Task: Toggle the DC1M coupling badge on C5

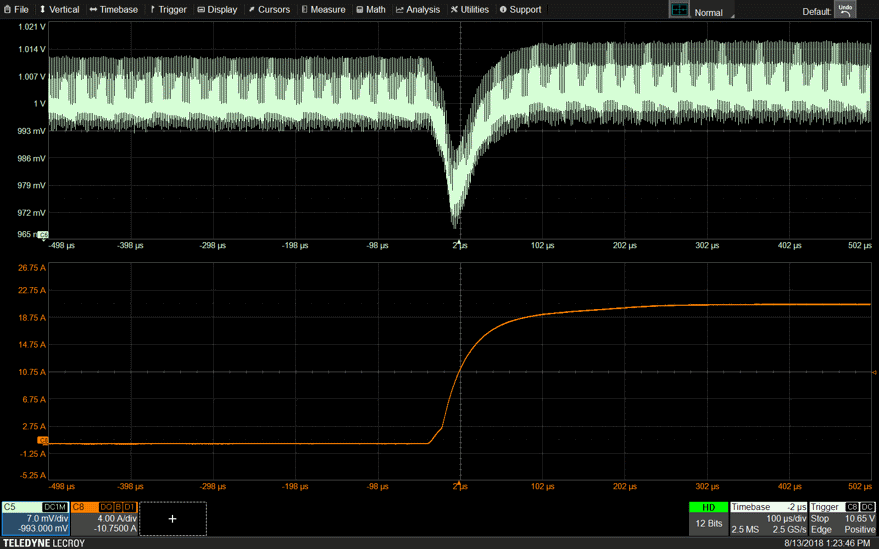Action: point(55,507)
